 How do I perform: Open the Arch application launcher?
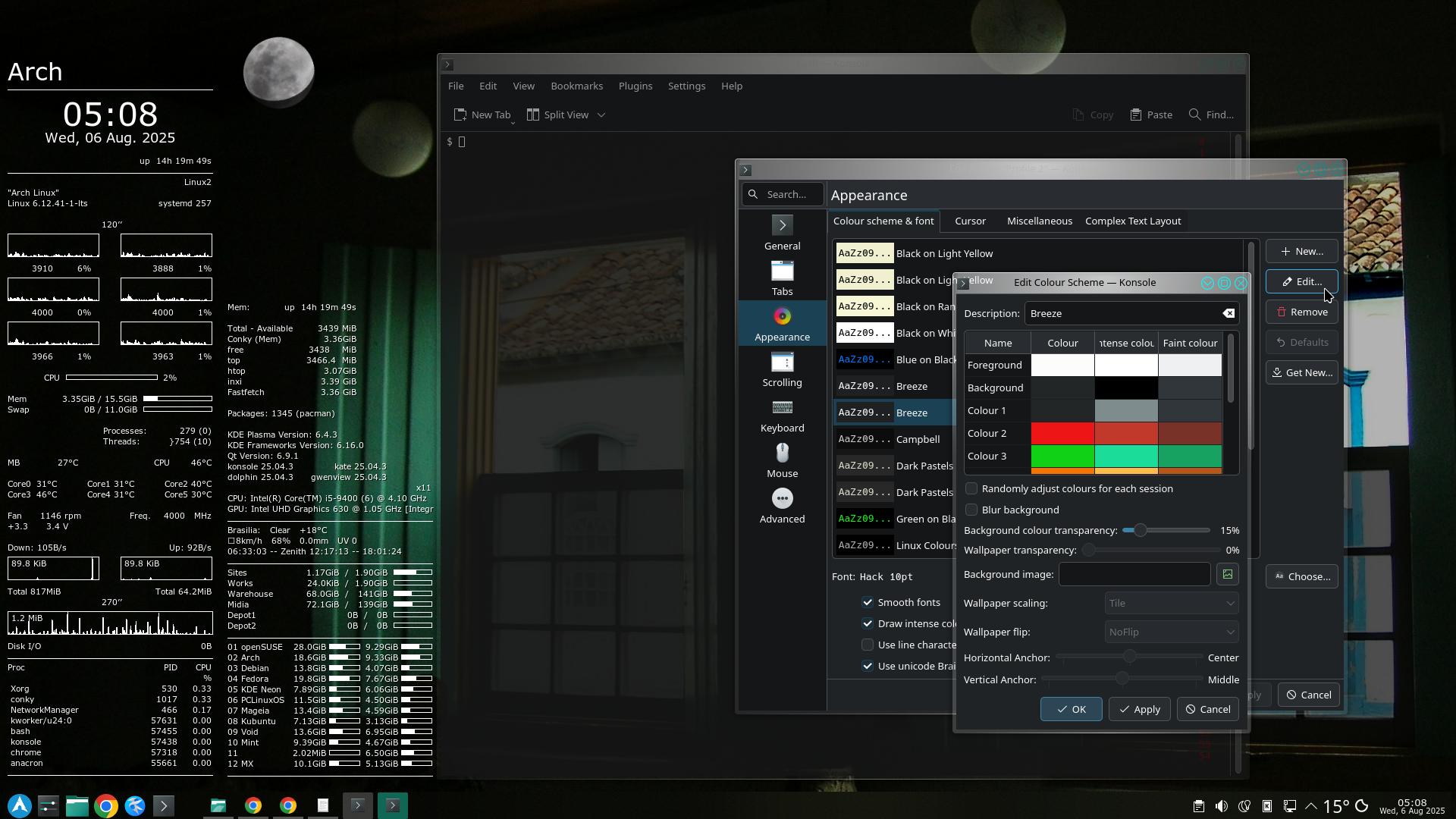click(x=20, y=805)
